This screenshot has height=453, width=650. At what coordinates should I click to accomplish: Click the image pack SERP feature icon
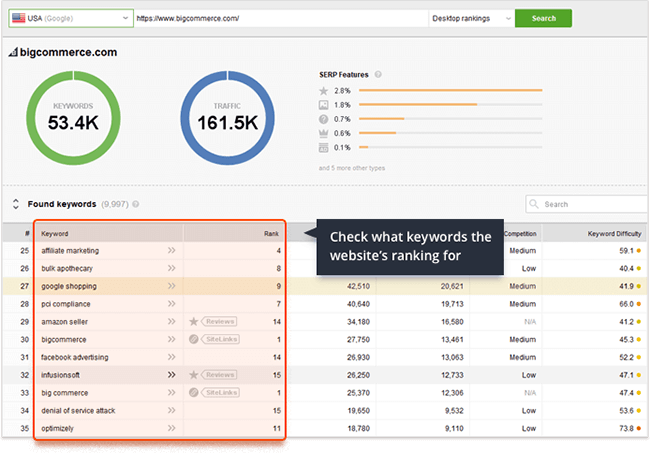[323, 105]
